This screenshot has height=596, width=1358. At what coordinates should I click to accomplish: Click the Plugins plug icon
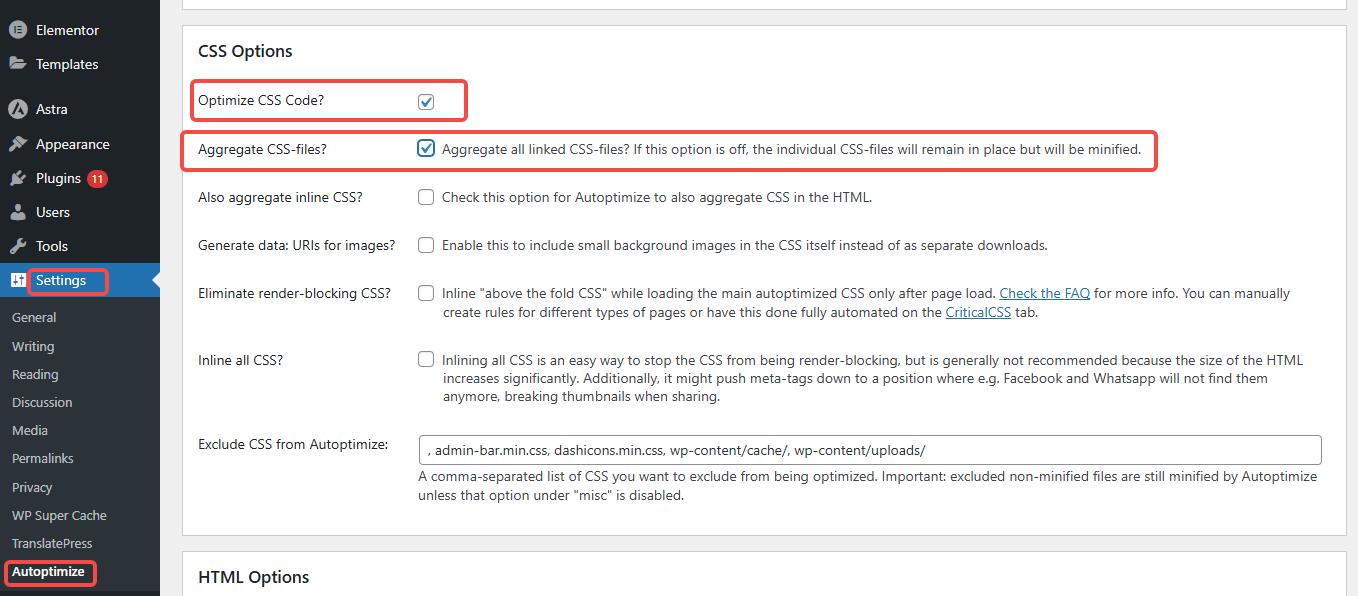tap(17, 178)
